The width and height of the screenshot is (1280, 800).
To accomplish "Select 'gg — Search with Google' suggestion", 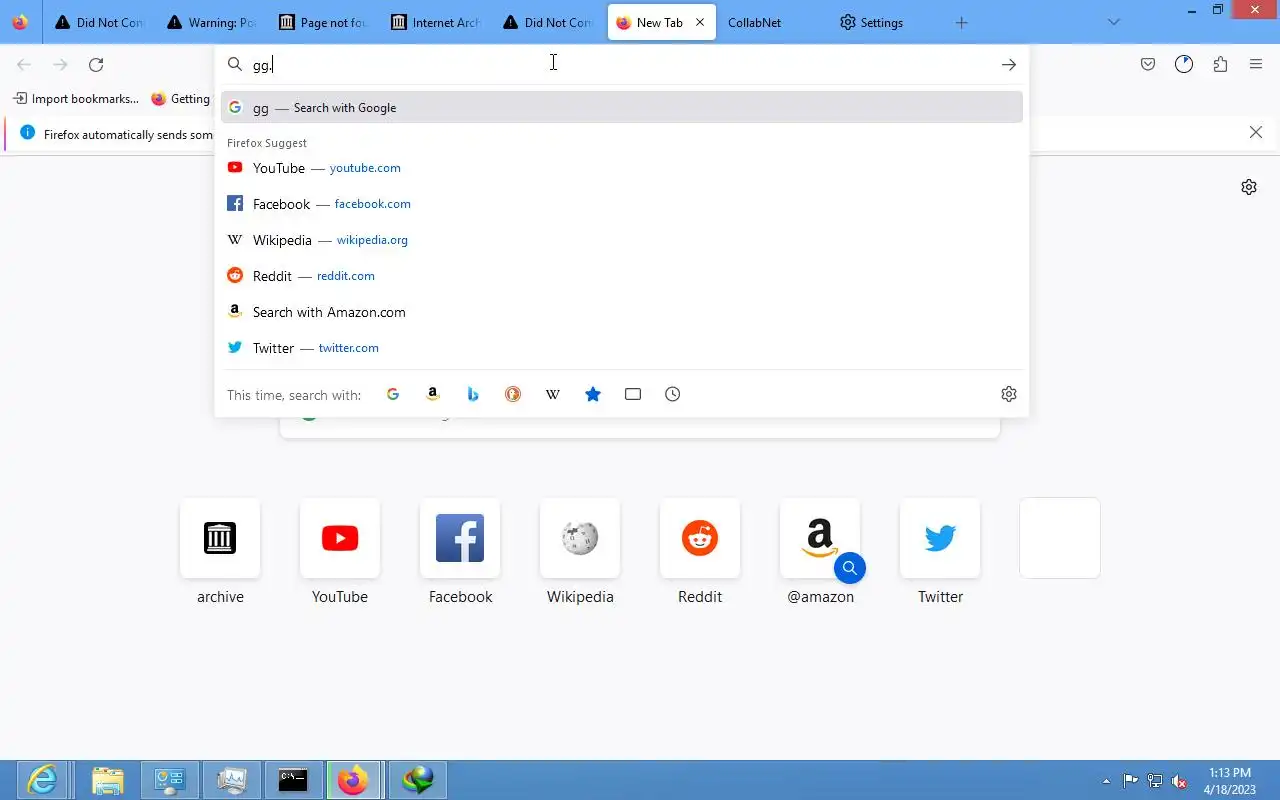I will (622, 108).
